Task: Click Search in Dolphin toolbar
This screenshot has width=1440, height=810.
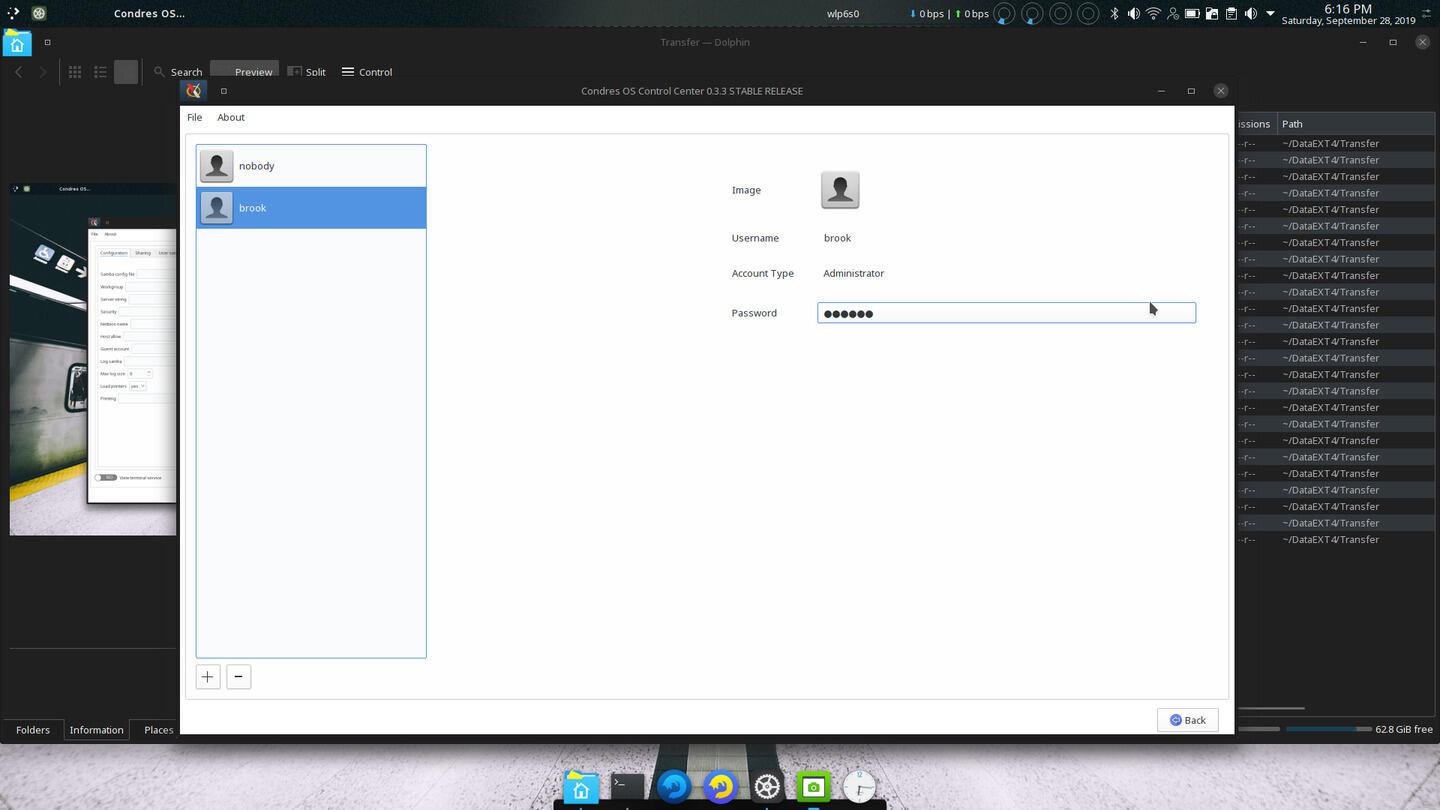Action: 178,72
